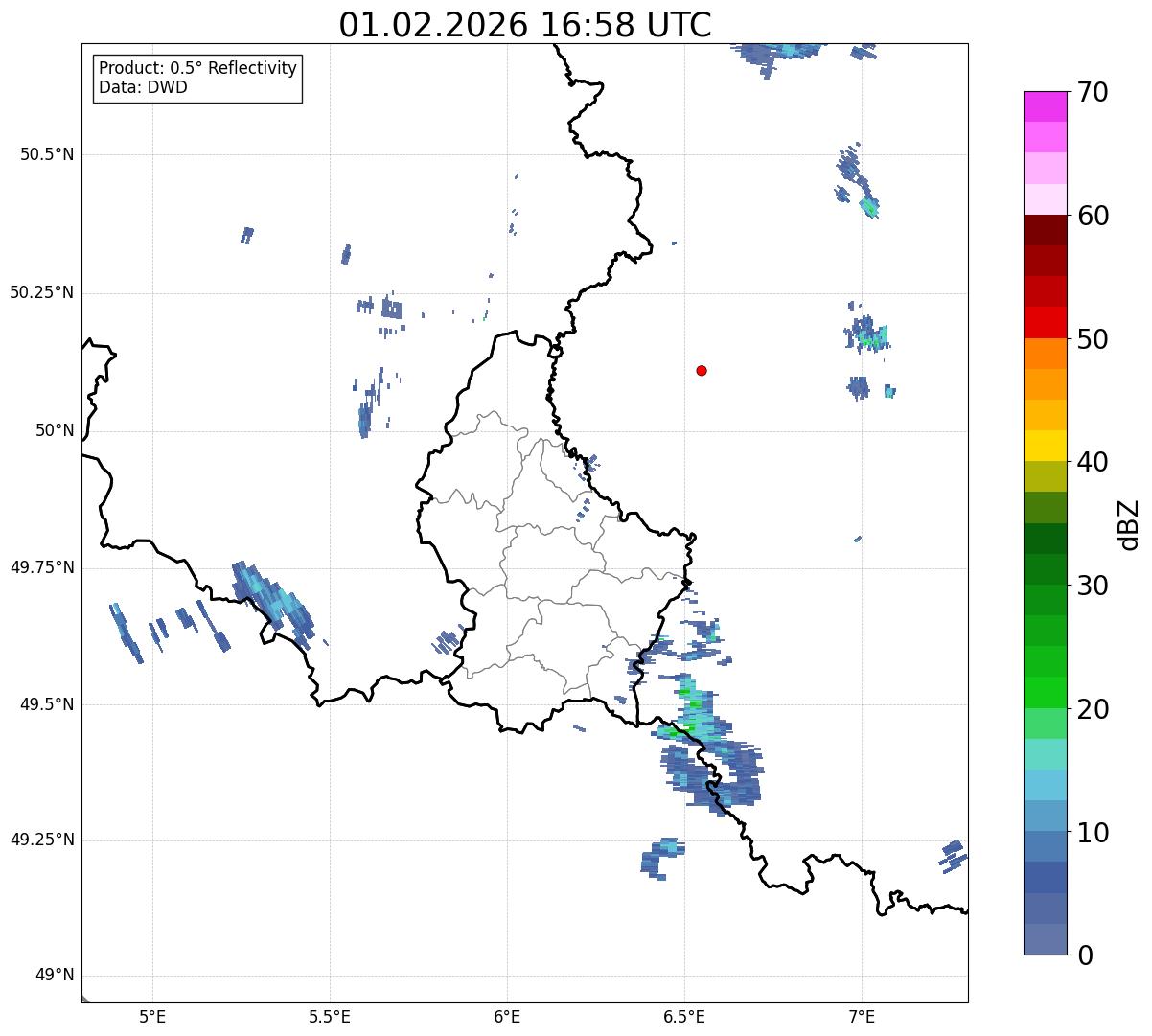Click the light cyan swatch above 10
Screen dimensions: 1152x1036
pyautogui.click(x=1045, y=785)
